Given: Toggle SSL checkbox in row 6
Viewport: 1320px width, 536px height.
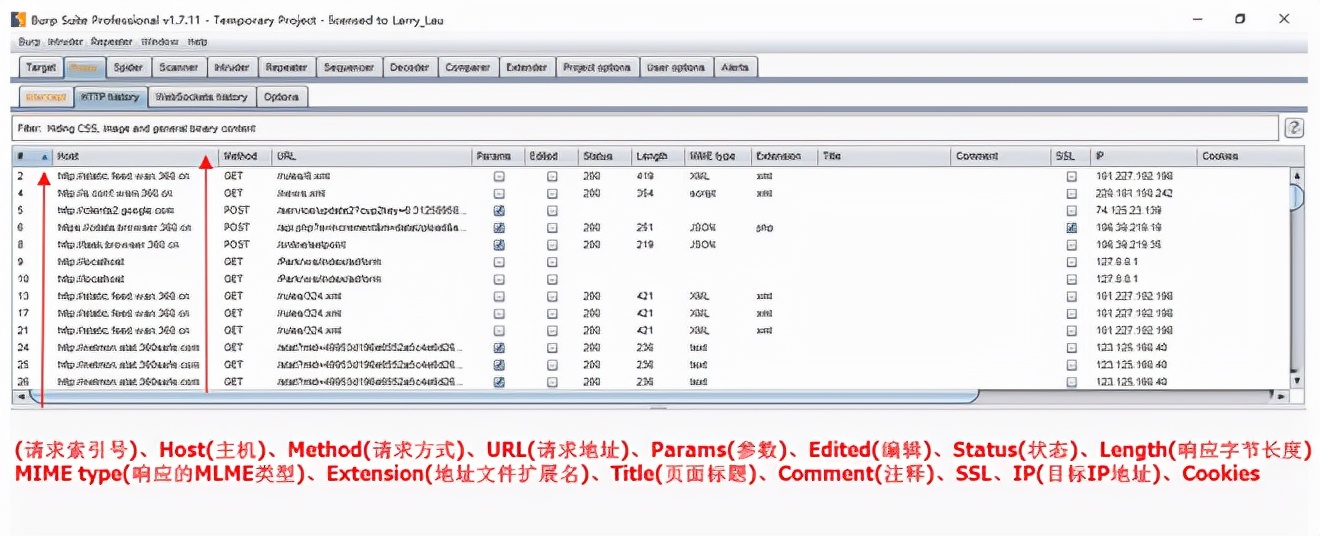Looking at the screenshot, I should [x=1071, y=228].
